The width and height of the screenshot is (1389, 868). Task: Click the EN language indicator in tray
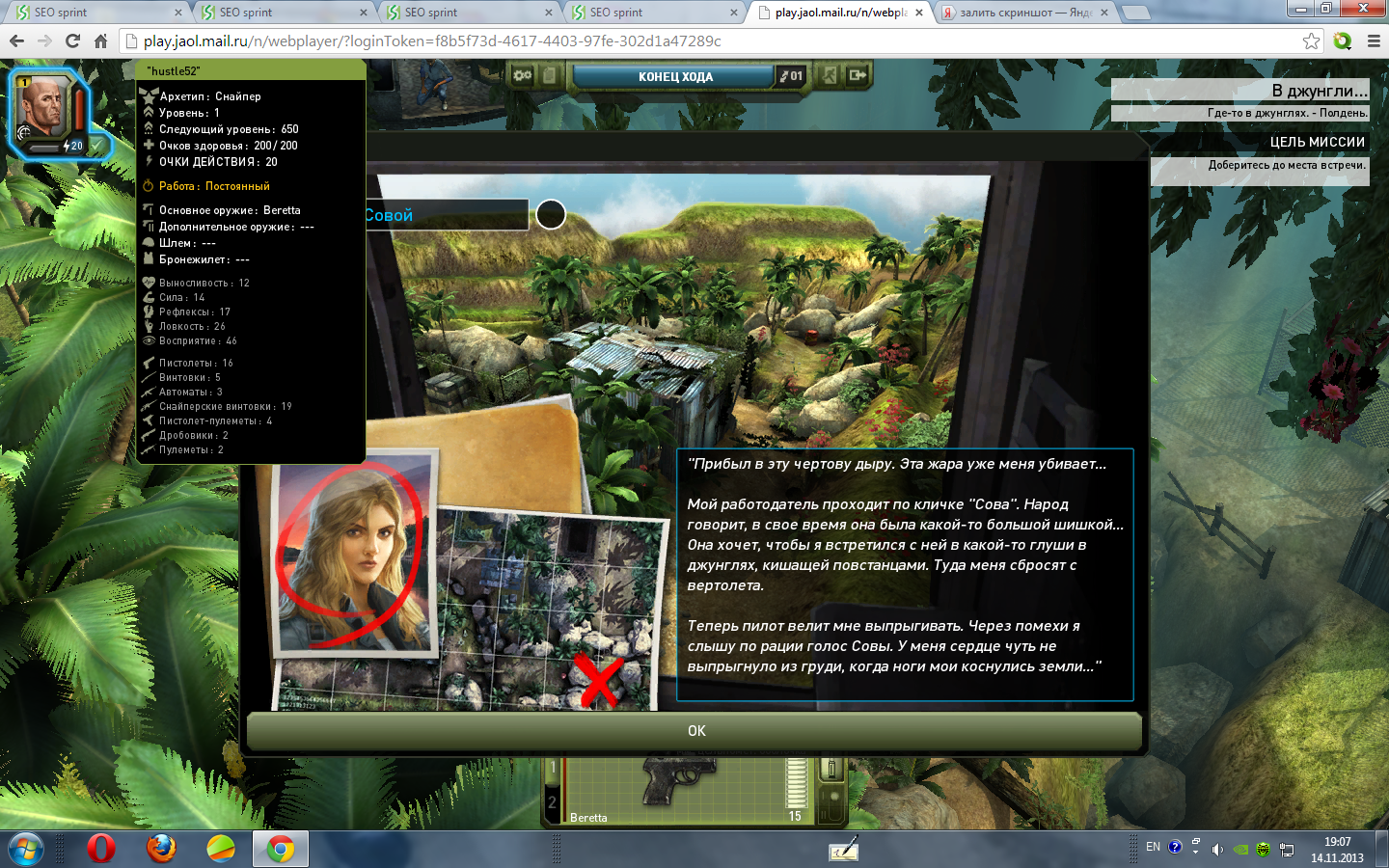pyautogui.click(x=1153, y=847)
